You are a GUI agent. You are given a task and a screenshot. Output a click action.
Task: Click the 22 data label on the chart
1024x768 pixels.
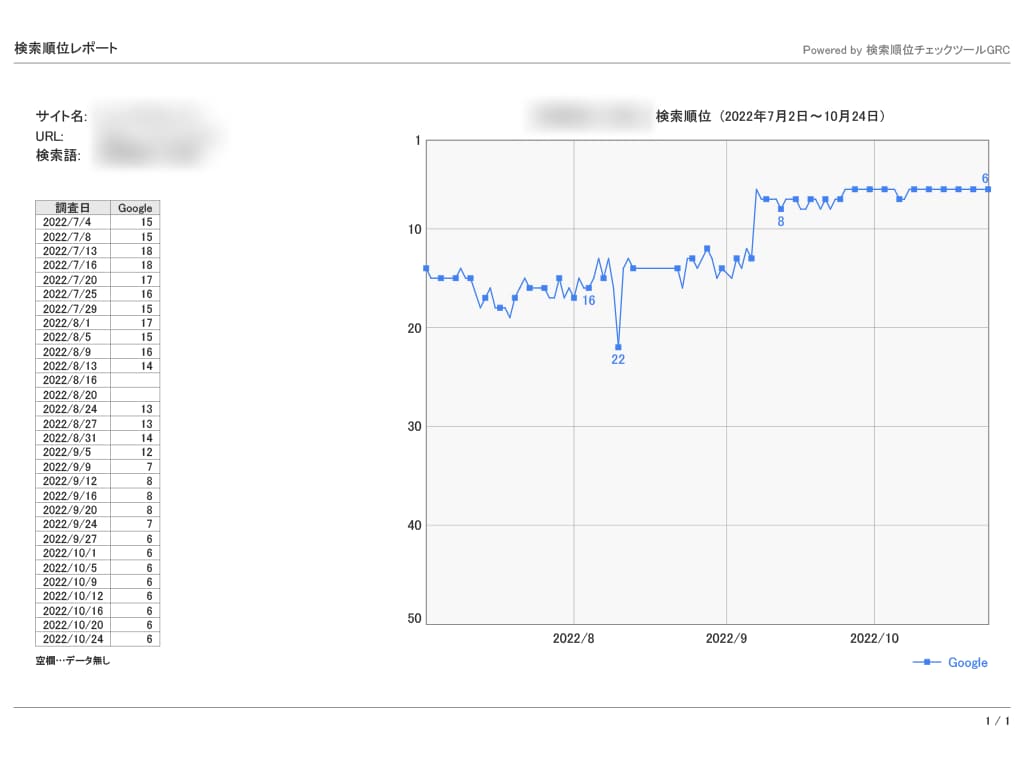pos(618,359)
